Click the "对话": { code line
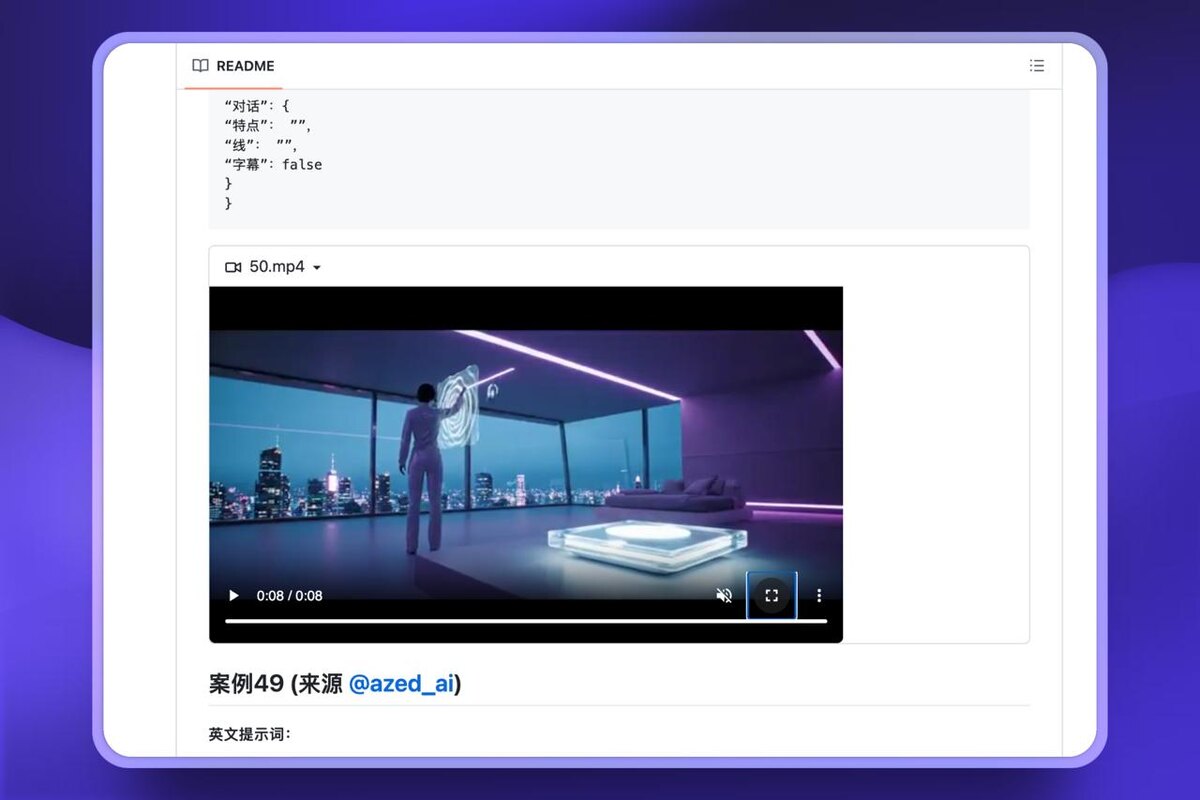The image size is (1200, 800). [x=257, y=105]
